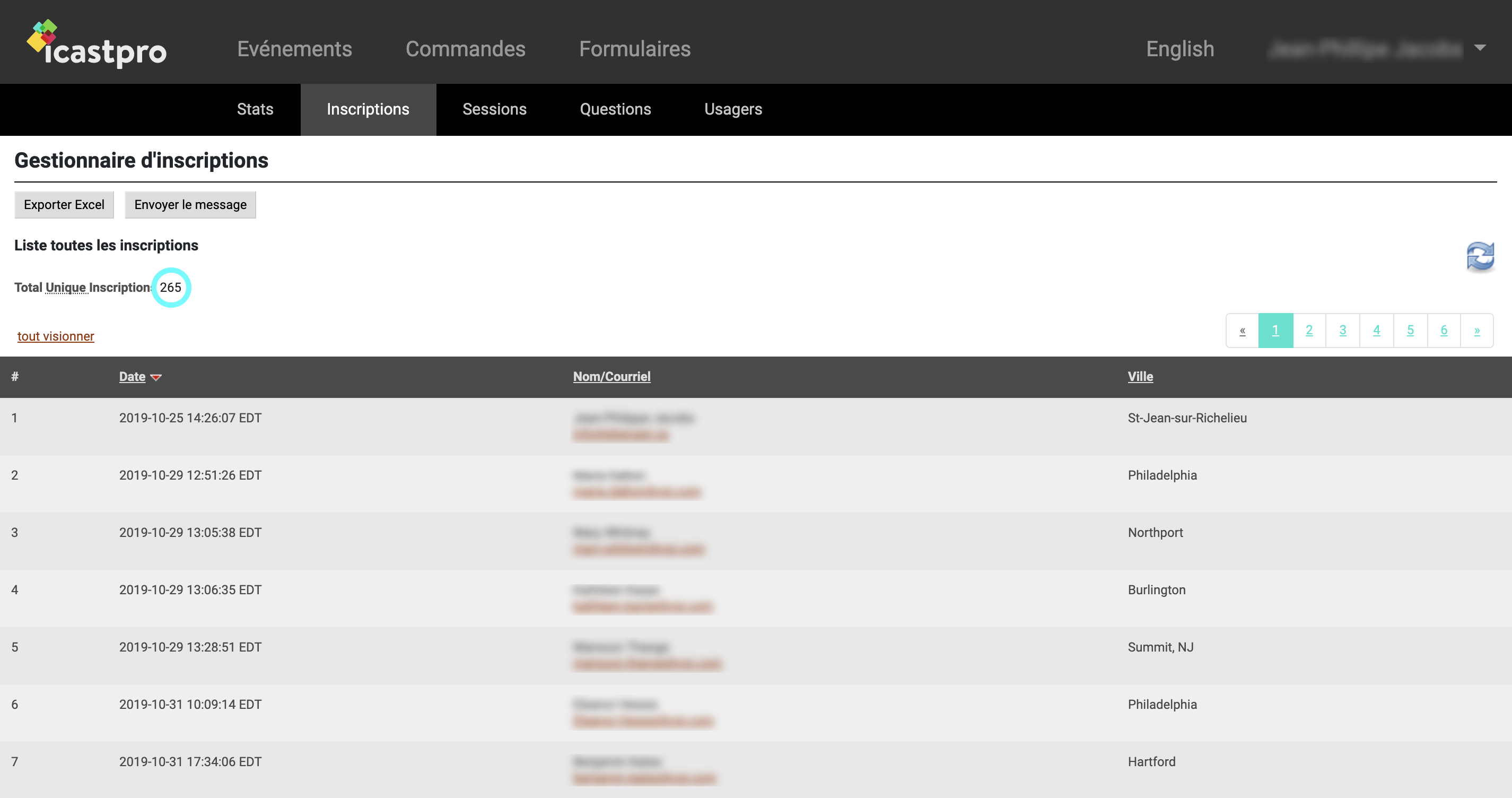The image size is (1512, 798).
Task: Open the Formulaires menu
Action: [x=634, y=49]
